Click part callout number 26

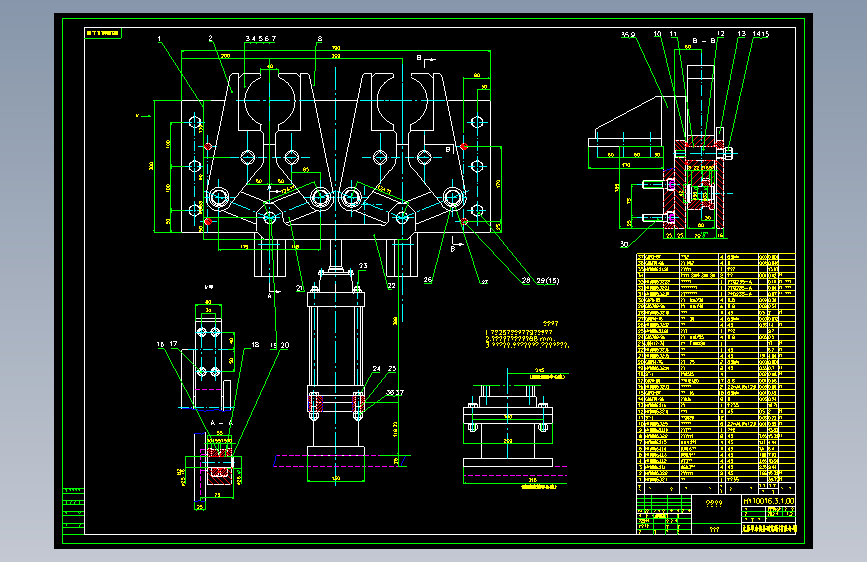pyautogui.click(x=427, y=280)
